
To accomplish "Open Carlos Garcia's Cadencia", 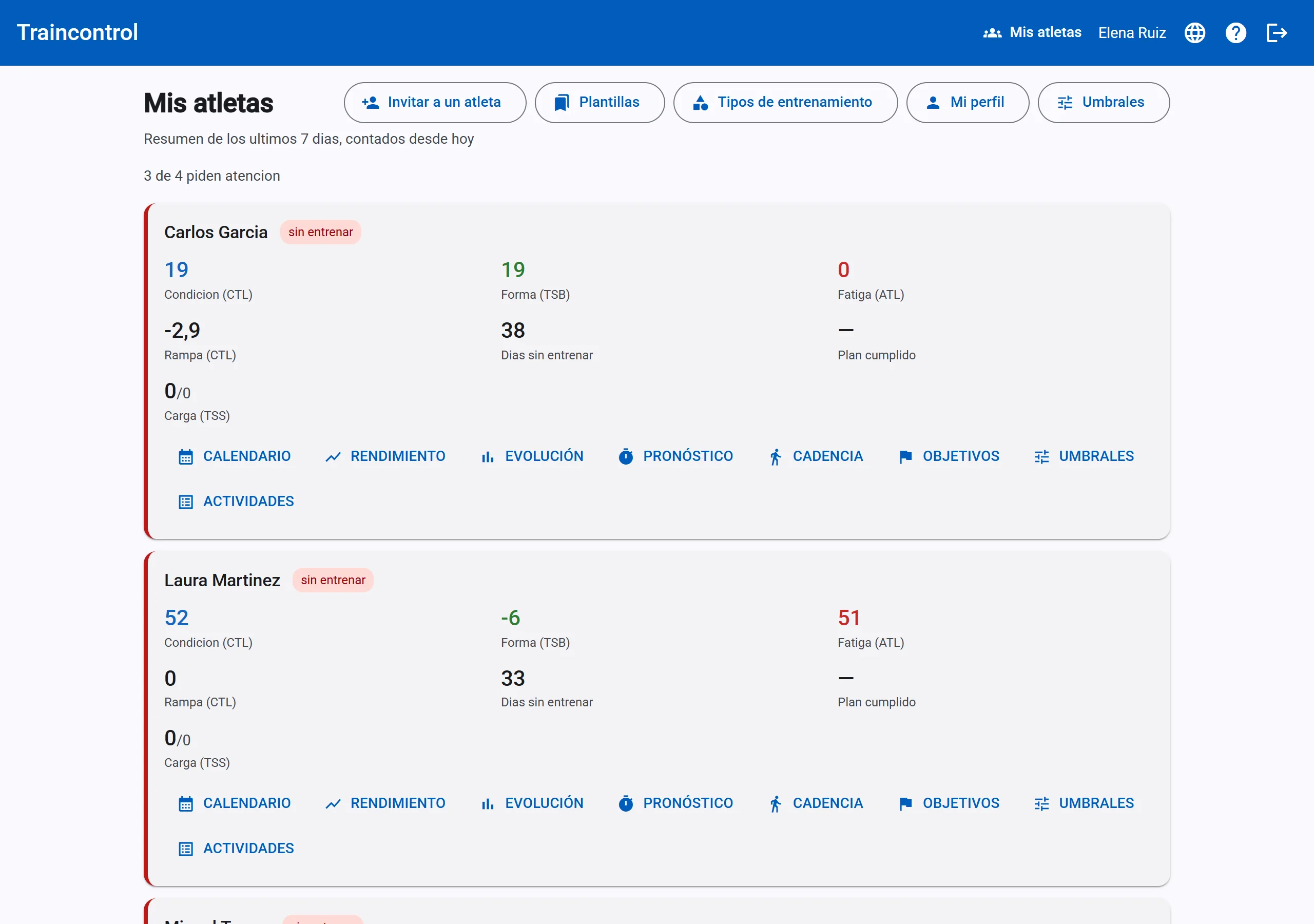I will [x=816, y=456].
